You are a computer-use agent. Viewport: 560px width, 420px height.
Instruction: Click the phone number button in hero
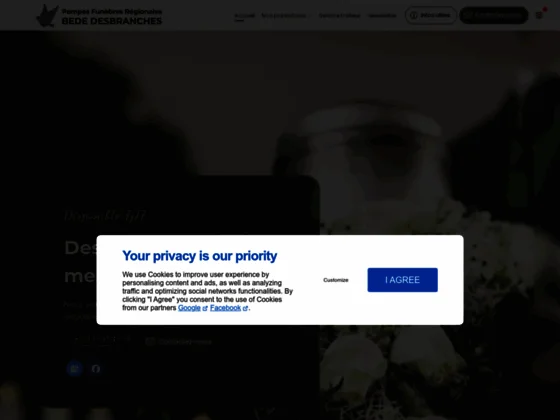(100, 341)
